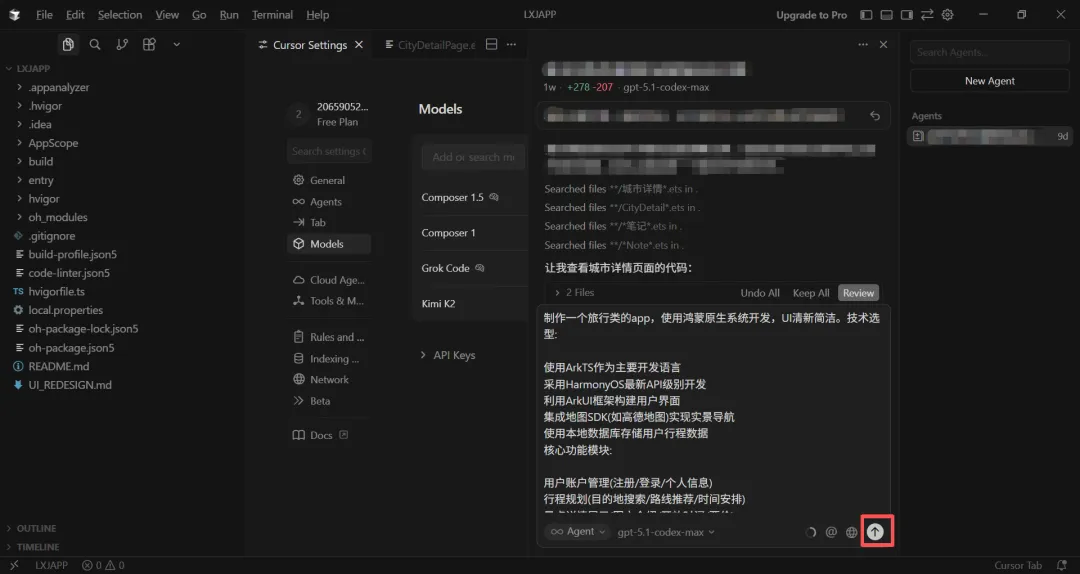Expand the .hvigor folder

[45, 106]
